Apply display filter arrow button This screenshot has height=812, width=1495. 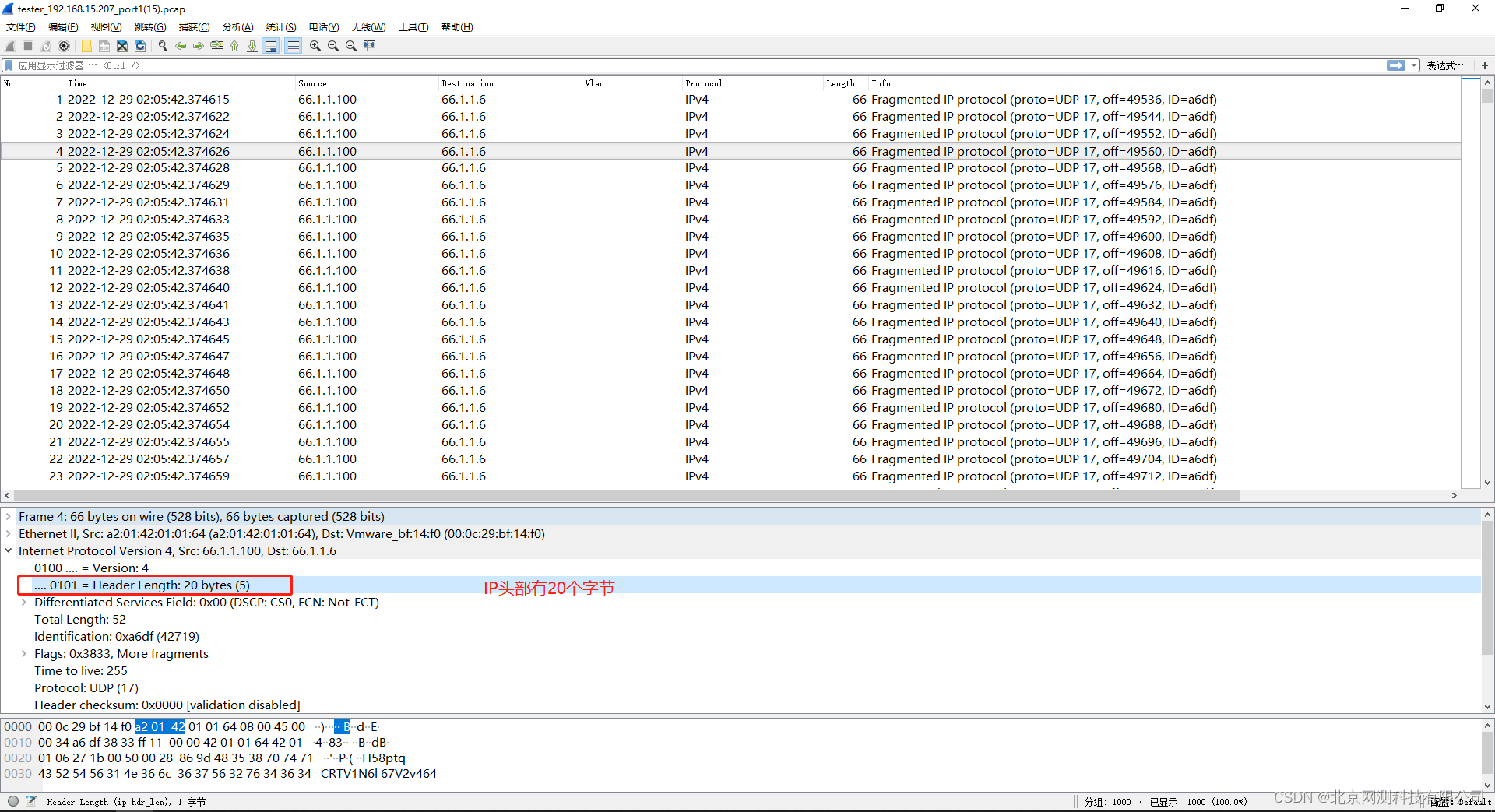coord(1396,65)
